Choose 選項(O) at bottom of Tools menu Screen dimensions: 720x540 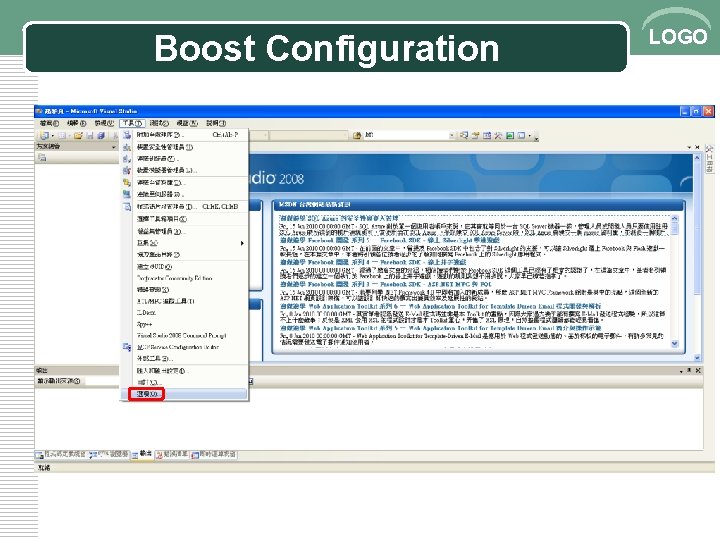[x=184, y=394]
